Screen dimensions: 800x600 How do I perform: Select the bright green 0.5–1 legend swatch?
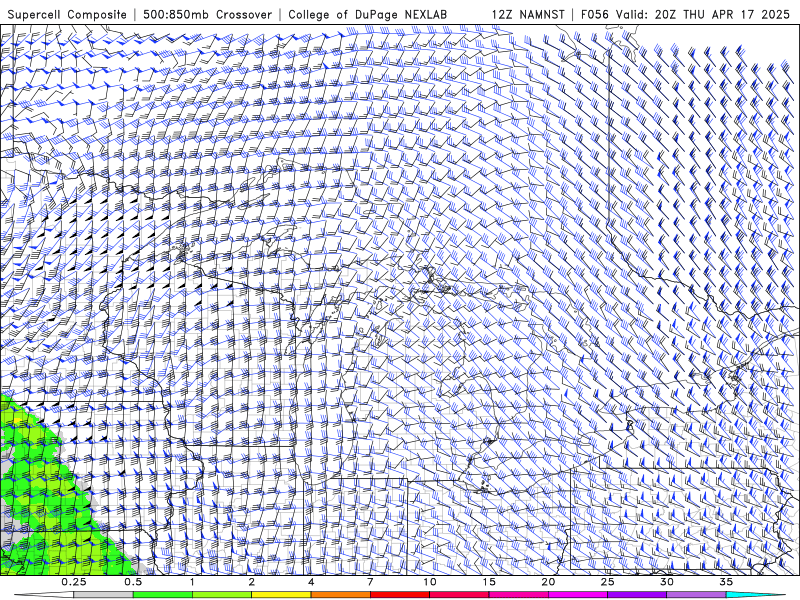coord(162,595)
